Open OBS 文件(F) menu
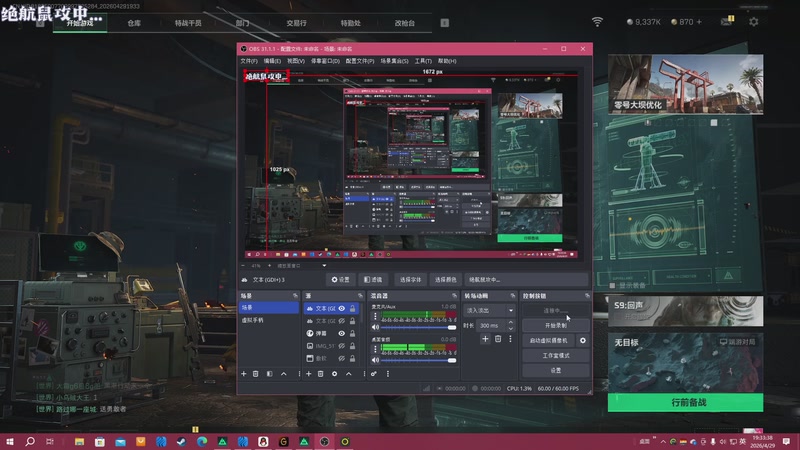 click(249, 61)
